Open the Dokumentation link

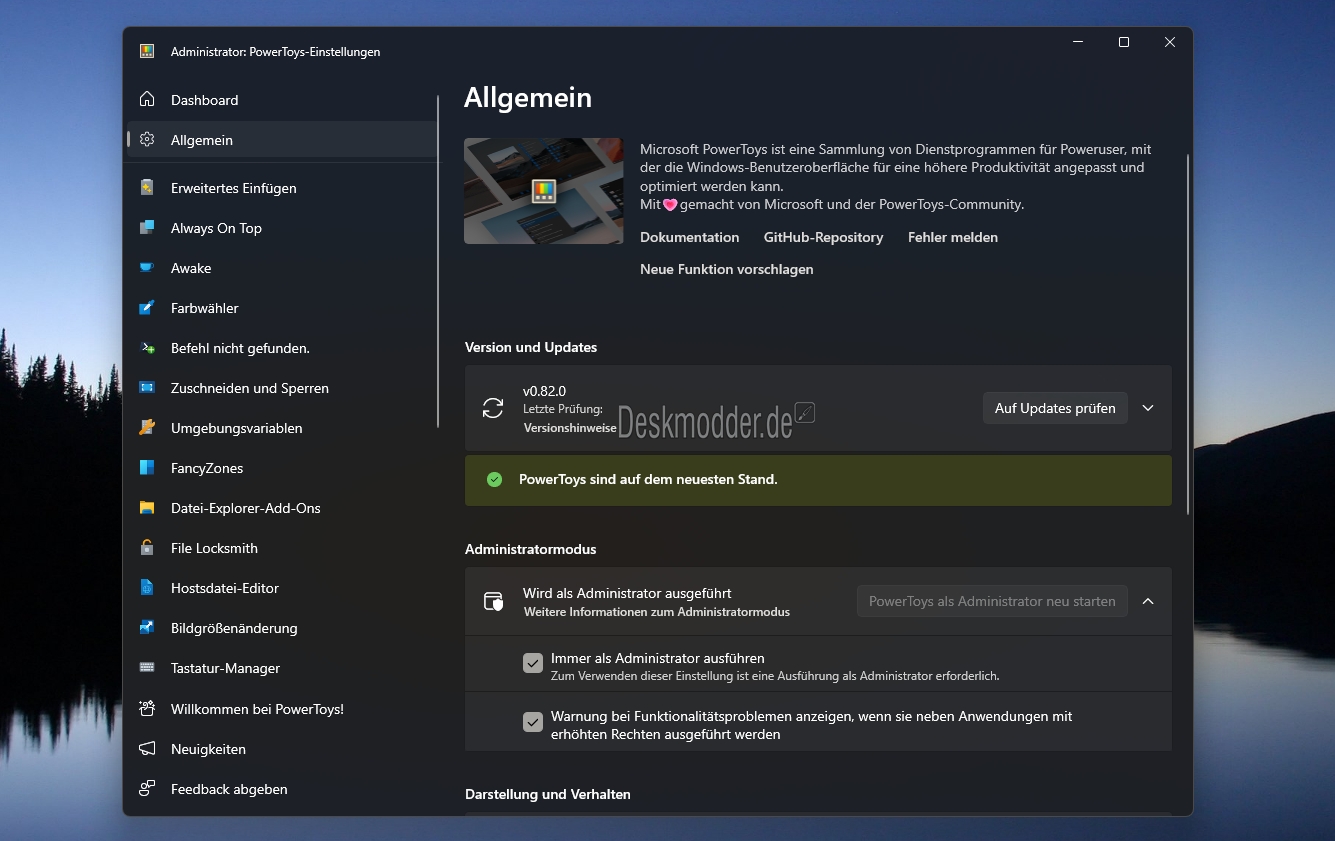click(690, 237)
